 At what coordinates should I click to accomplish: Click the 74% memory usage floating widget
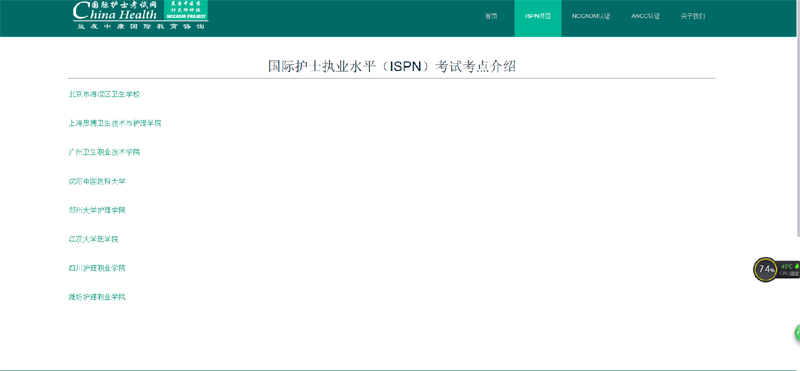(x=765, y=269)
